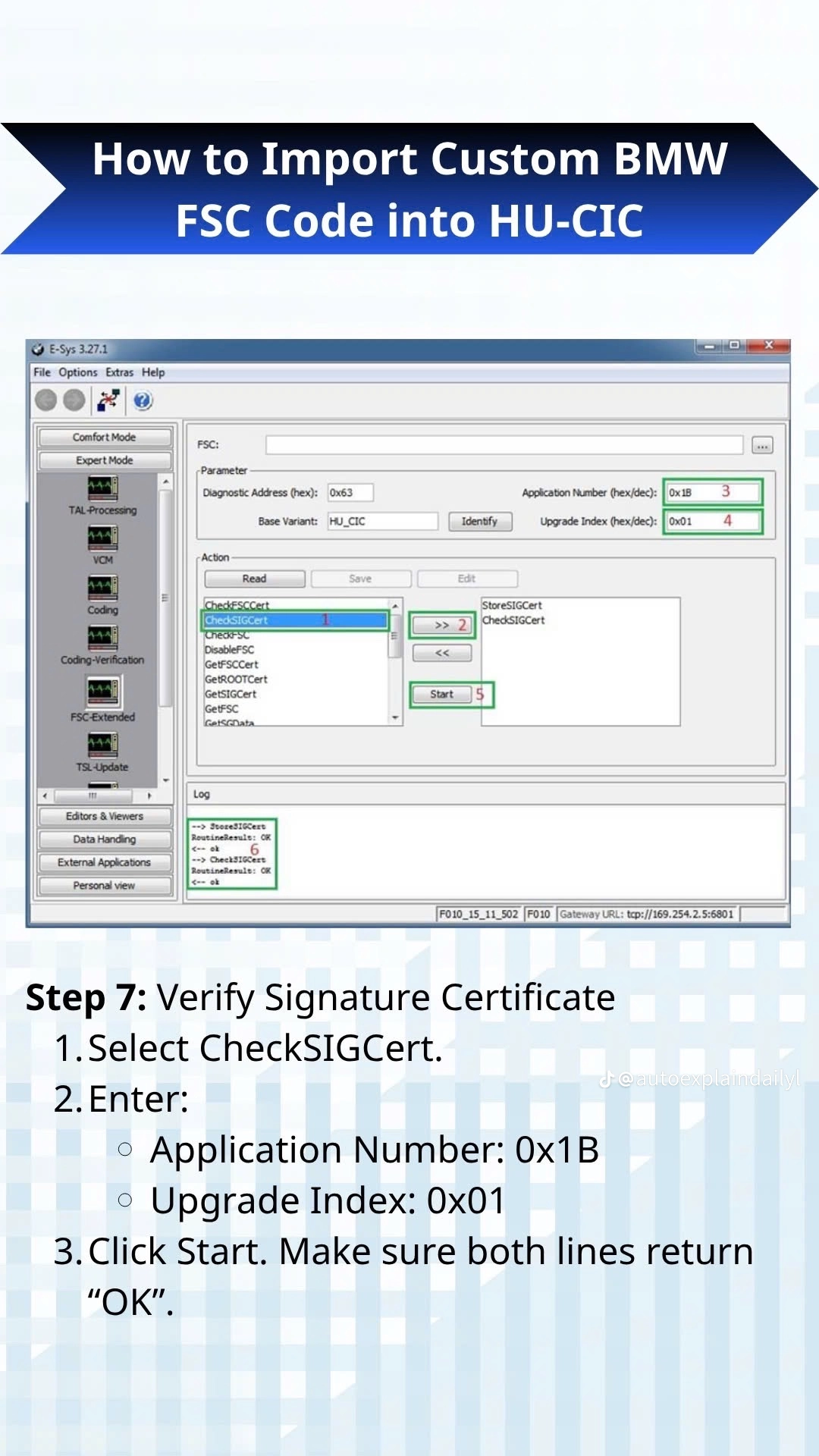Open the VCM module icon
This screenshot has width=819, height=1456.
(x=102, y=537)
